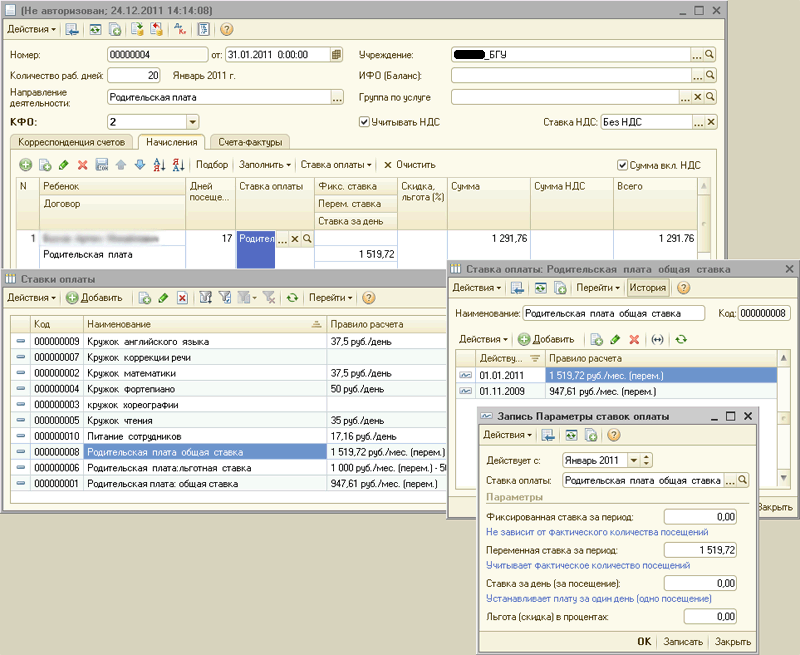This screenshot has height=655, width=800.
Task: Open the Действует с month dropdown
Action: pos(632,460)
